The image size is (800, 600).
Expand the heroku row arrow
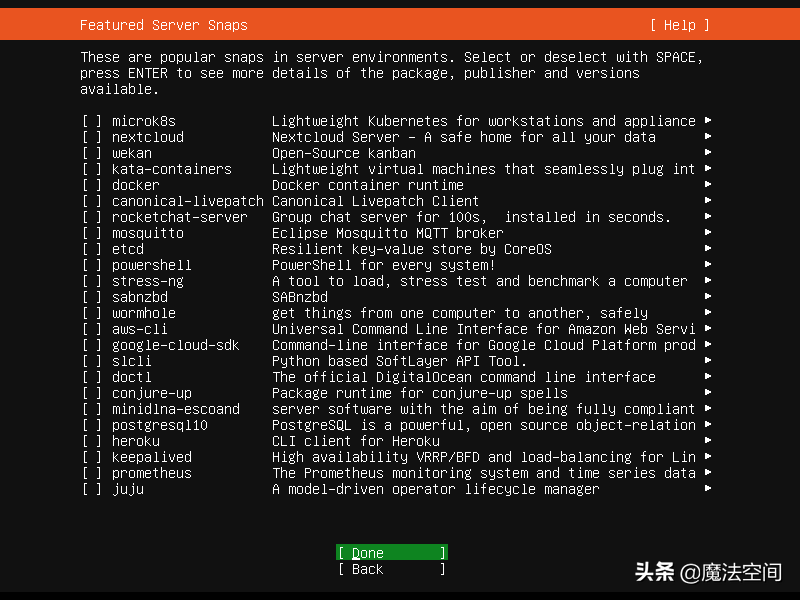click(708, 440)
